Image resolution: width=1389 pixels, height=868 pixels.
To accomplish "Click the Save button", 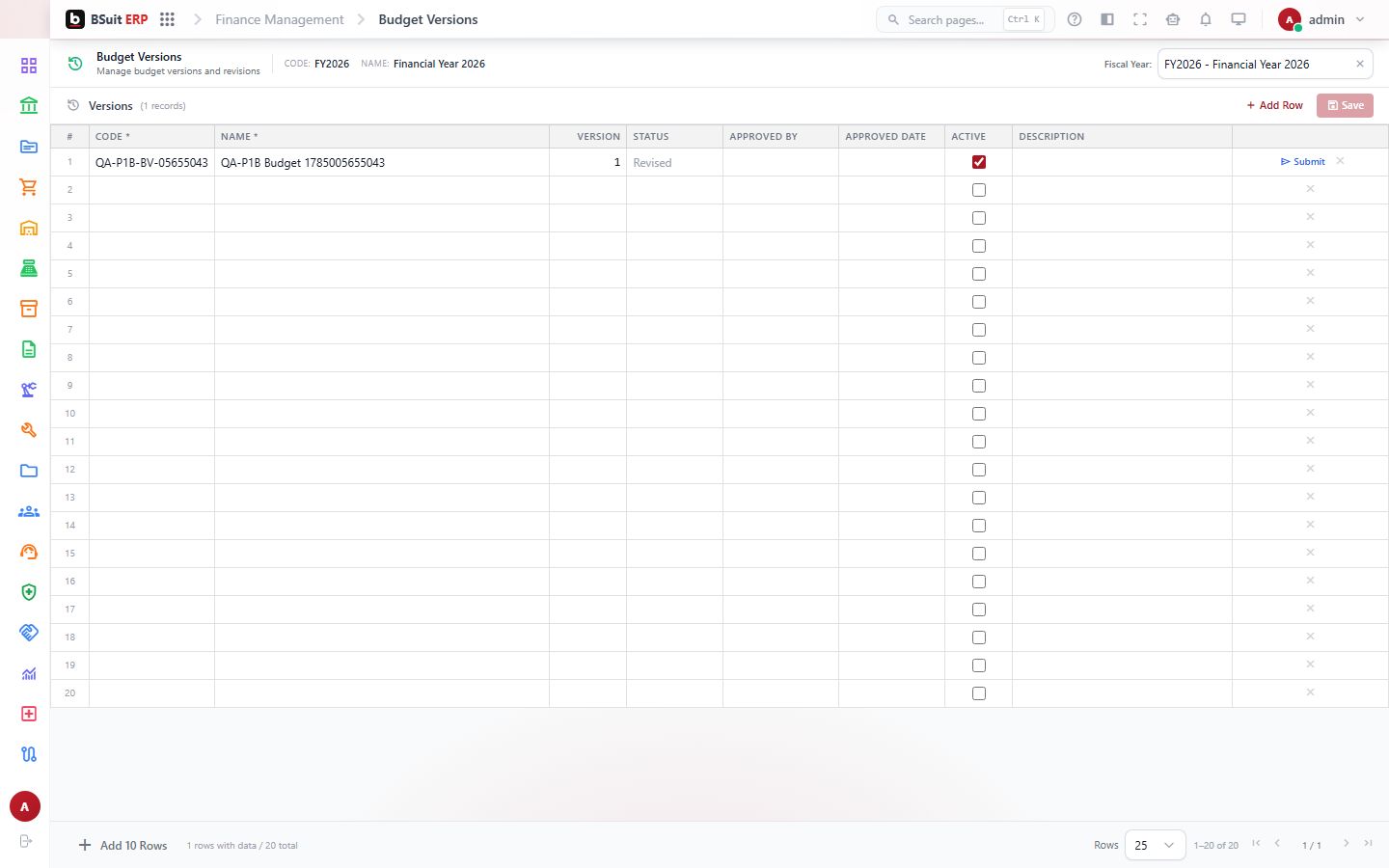I will (x=1345, y=105).
